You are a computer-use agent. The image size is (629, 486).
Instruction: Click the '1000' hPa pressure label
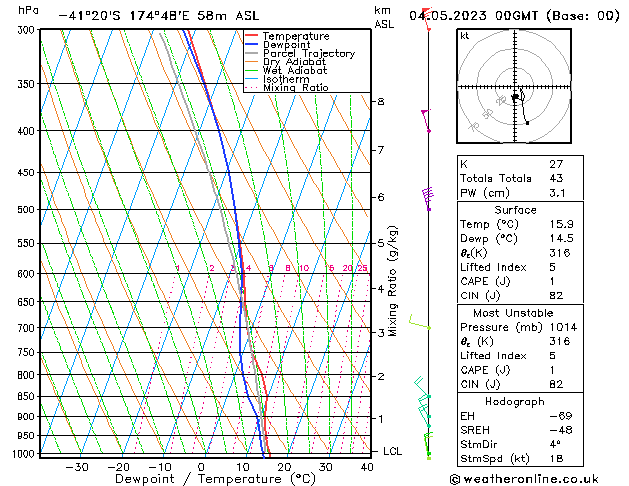[x=26, y=454]
